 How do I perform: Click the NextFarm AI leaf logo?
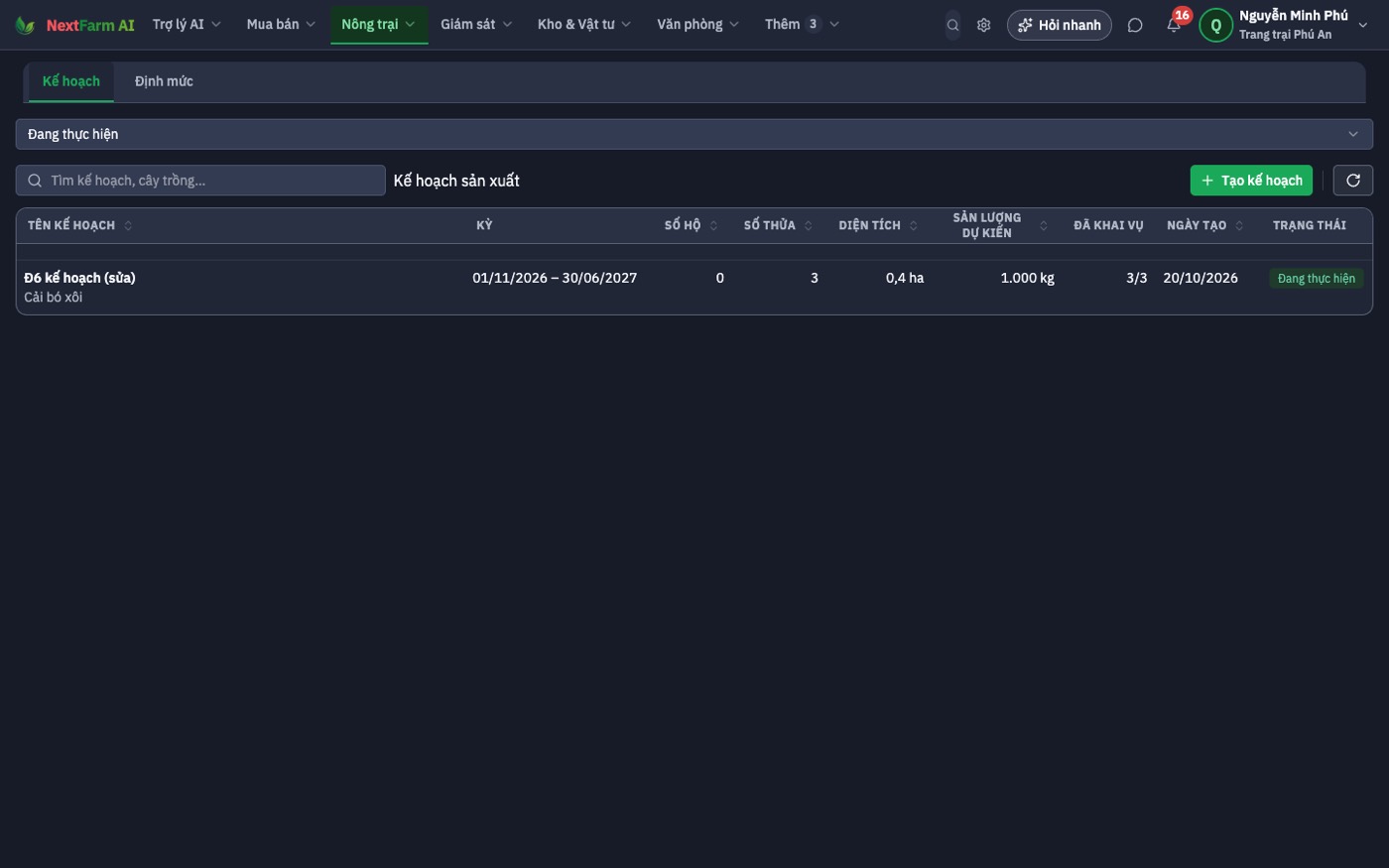25,25
